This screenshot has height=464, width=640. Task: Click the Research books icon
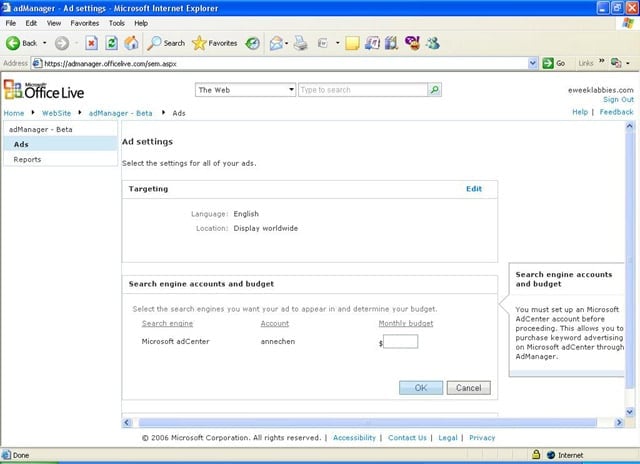(391, 43)
